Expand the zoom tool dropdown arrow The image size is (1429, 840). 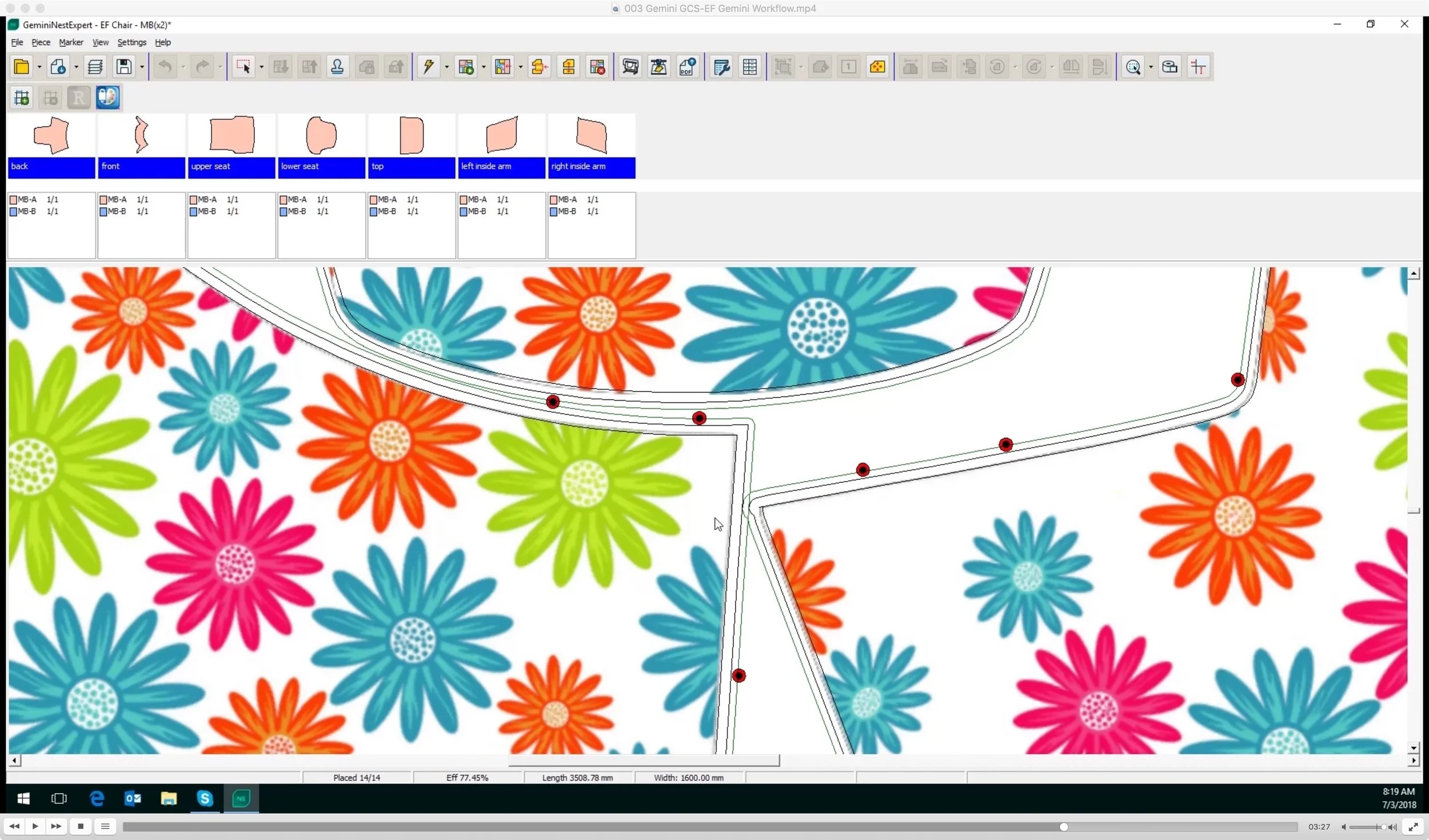tap(1151, 67)
